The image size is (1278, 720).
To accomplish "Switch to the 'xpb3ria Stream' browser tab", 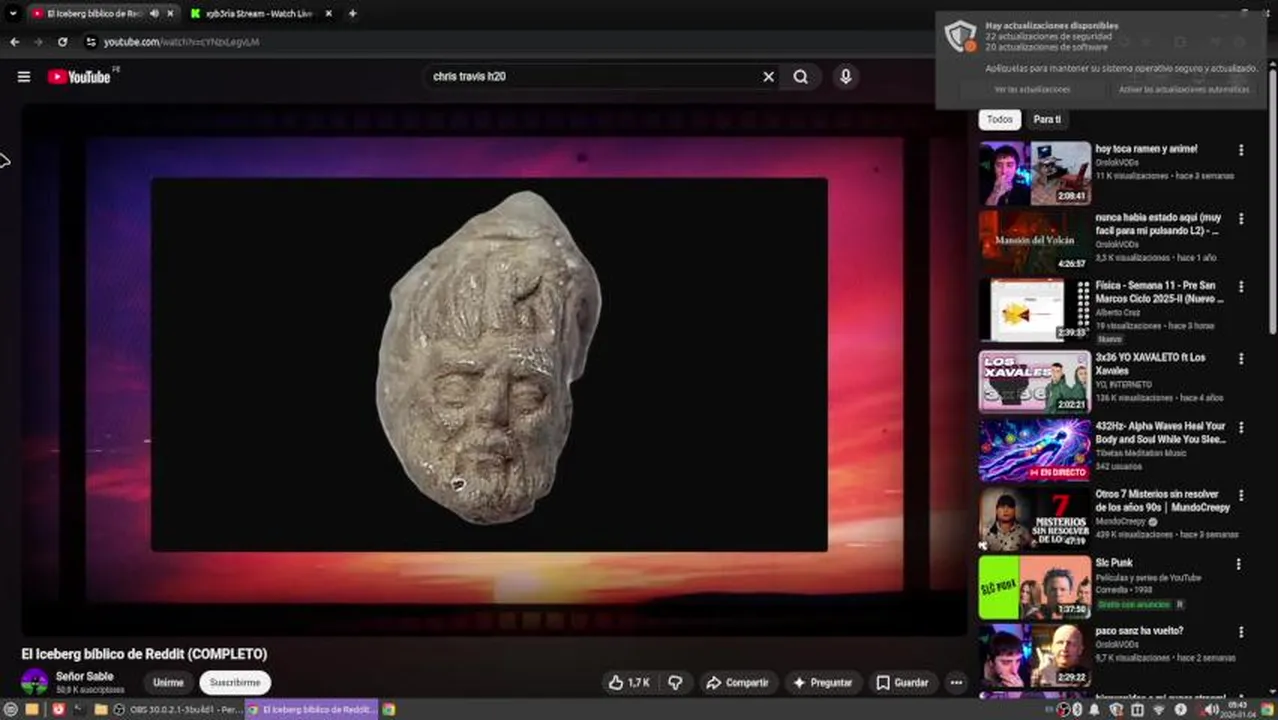I will [258, 13].
